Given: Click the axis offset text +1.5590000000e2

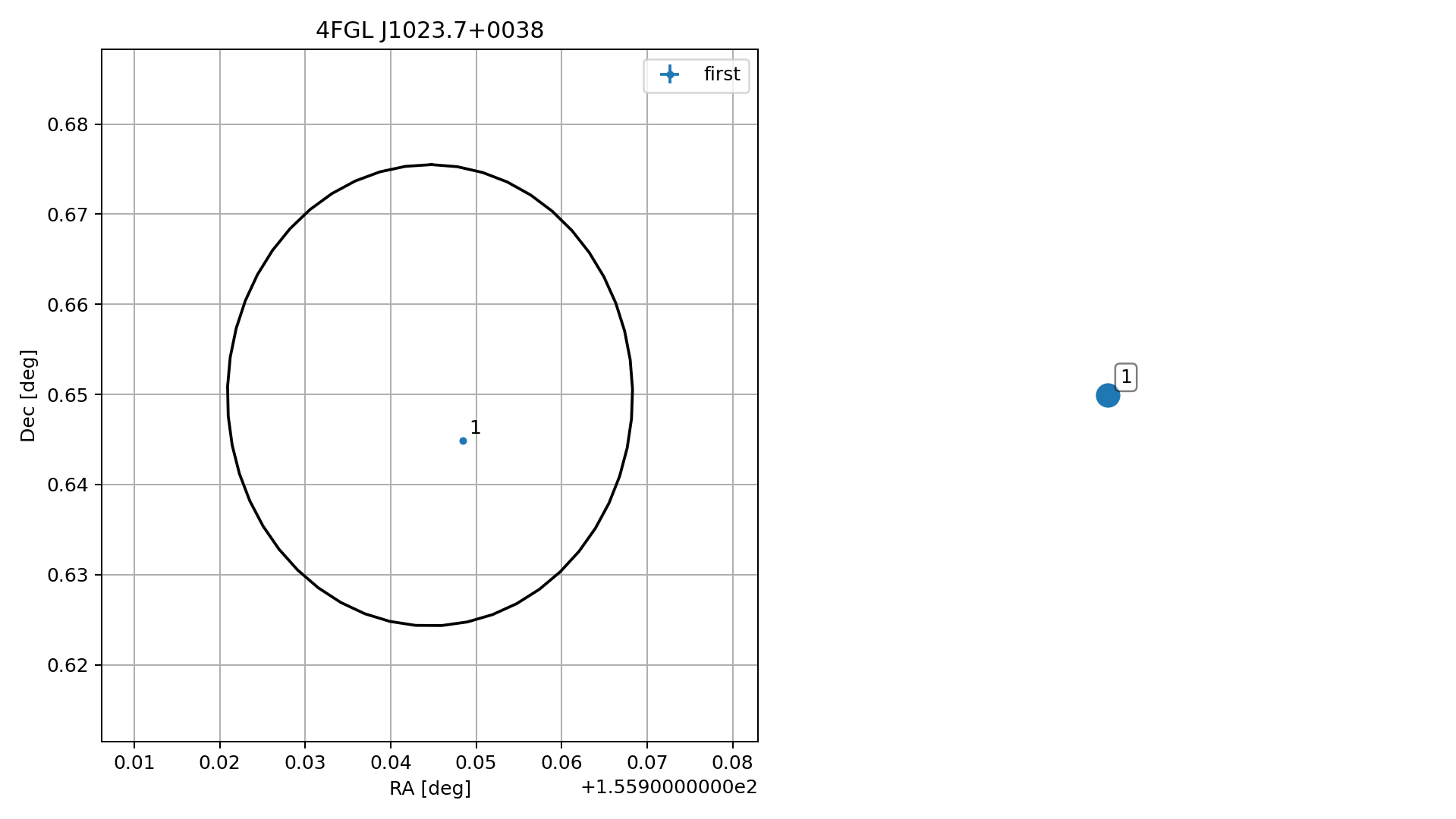Looking at the screenshot, I should [x=669, y=787].
